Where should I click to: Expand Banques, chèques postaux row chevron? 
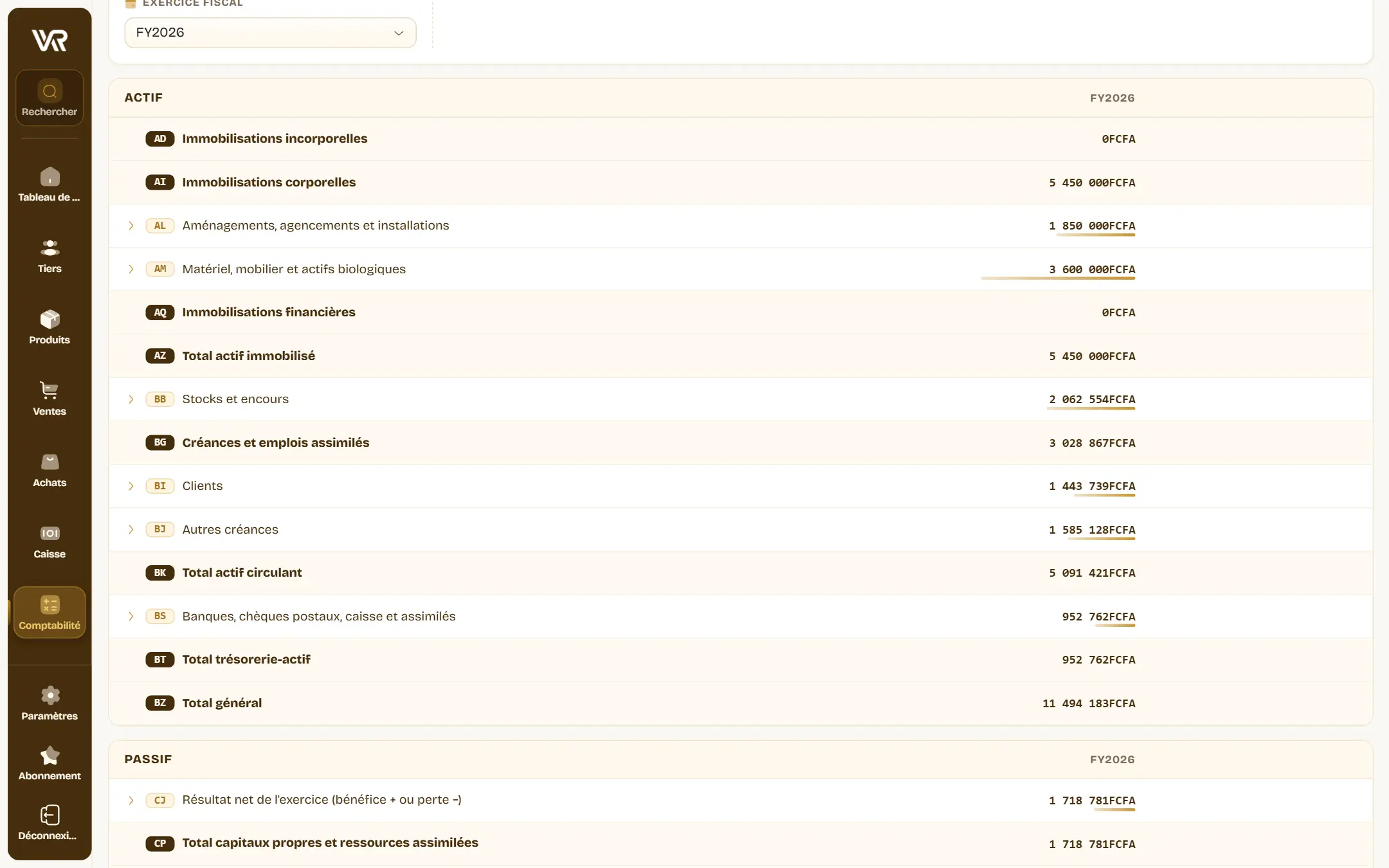(131, 617)
